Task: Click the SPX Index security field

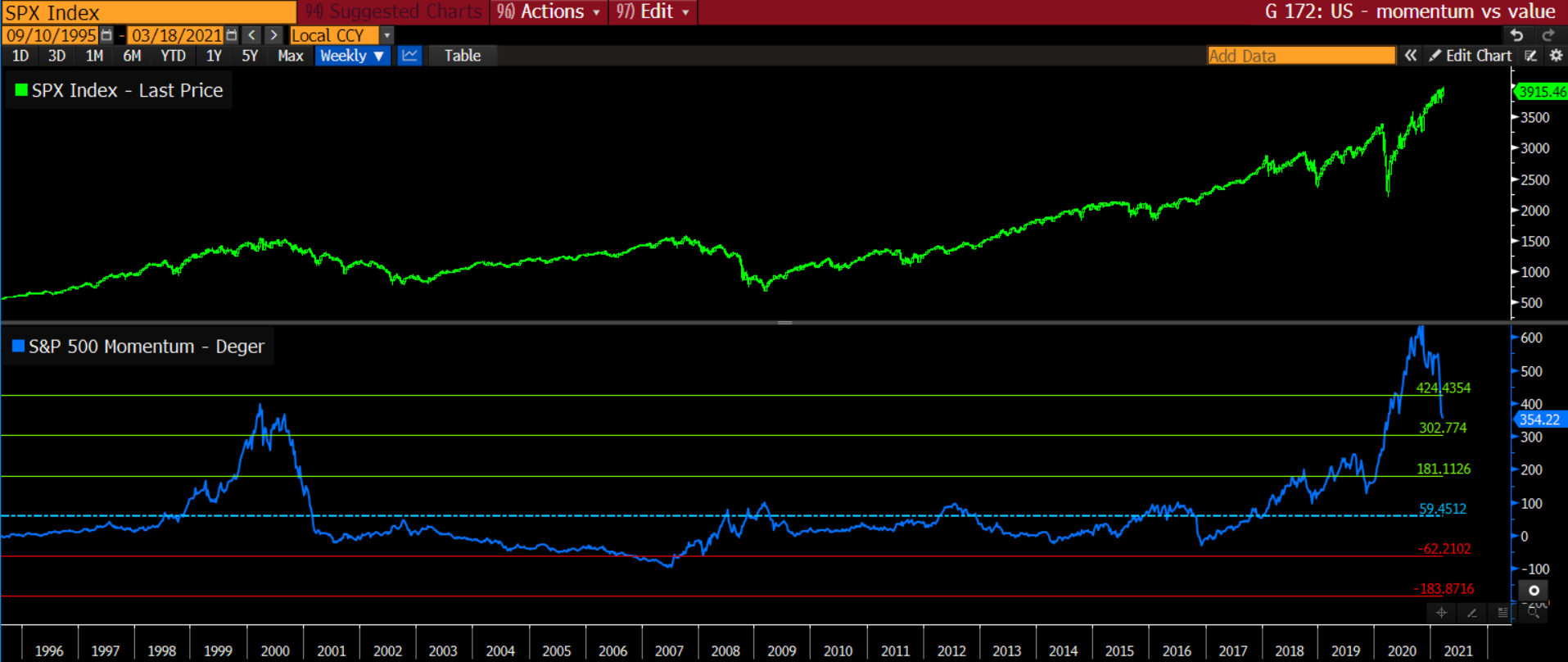Action: [148, 12]
